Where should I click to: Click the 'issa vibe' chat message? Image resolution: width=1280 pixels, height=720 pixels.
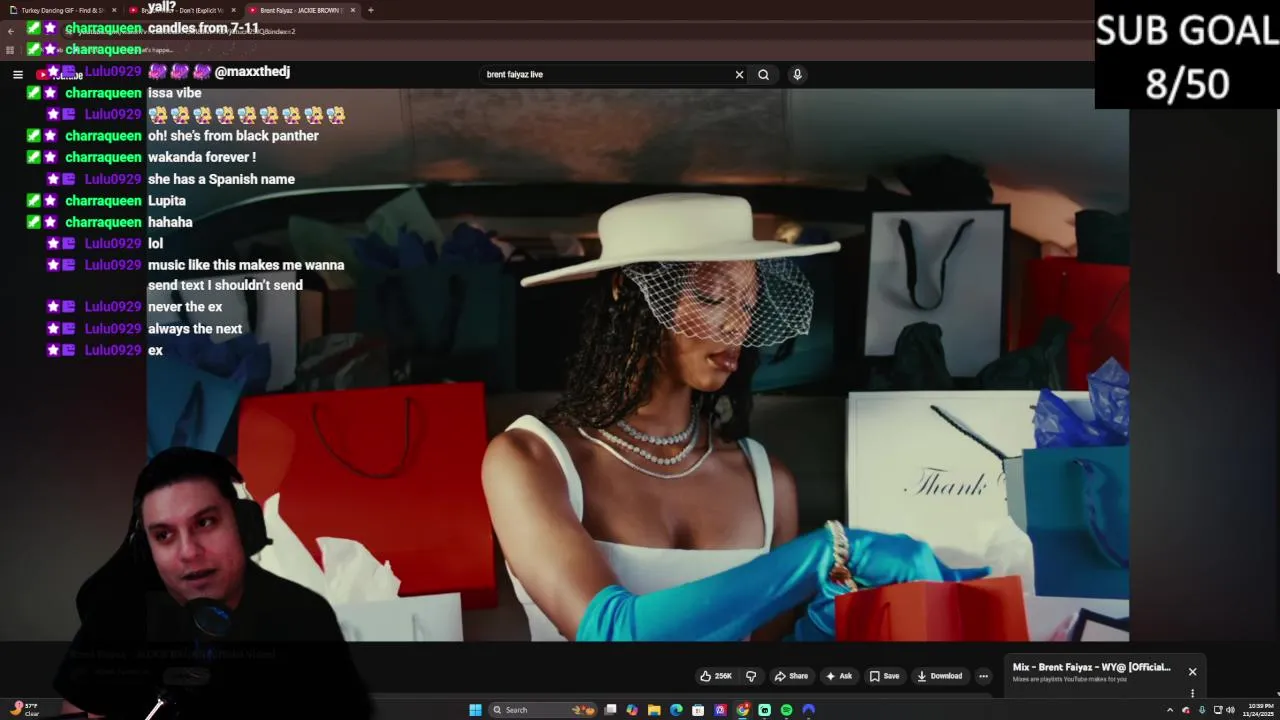175,93
